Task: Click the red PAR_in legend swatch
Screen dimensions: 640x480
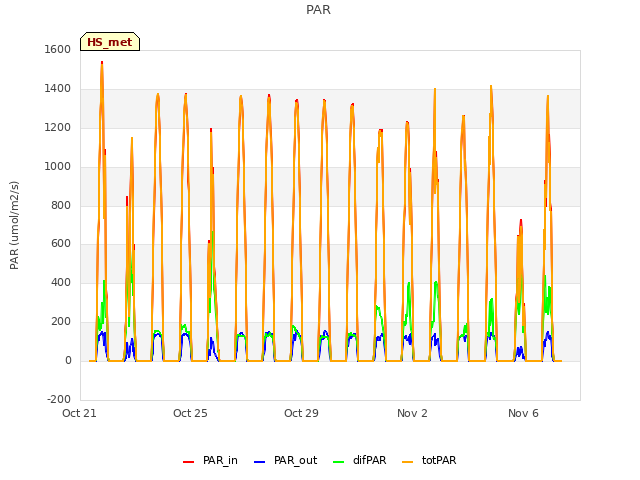Action: pos(189,462)
